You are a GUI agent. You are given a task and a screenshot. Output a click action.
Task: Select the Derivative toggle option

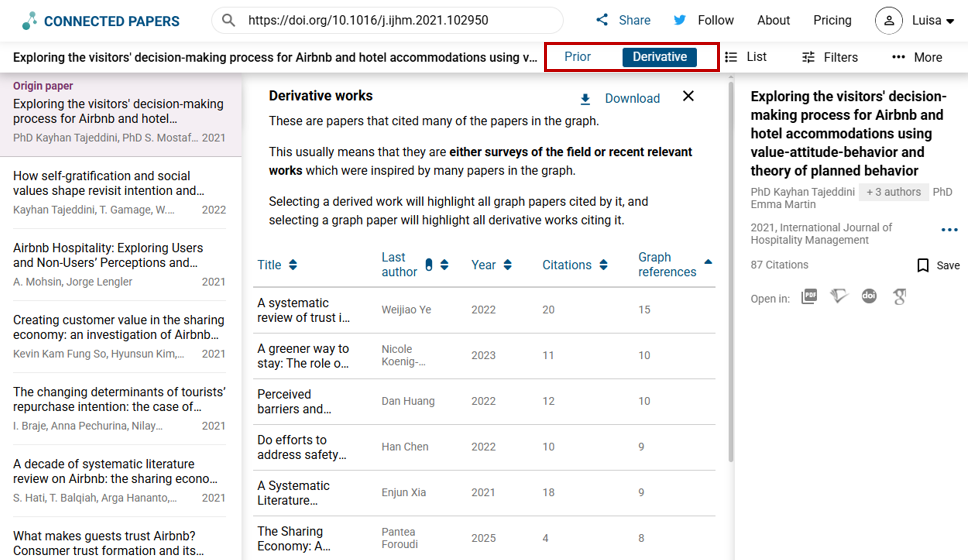coord(659,57)
